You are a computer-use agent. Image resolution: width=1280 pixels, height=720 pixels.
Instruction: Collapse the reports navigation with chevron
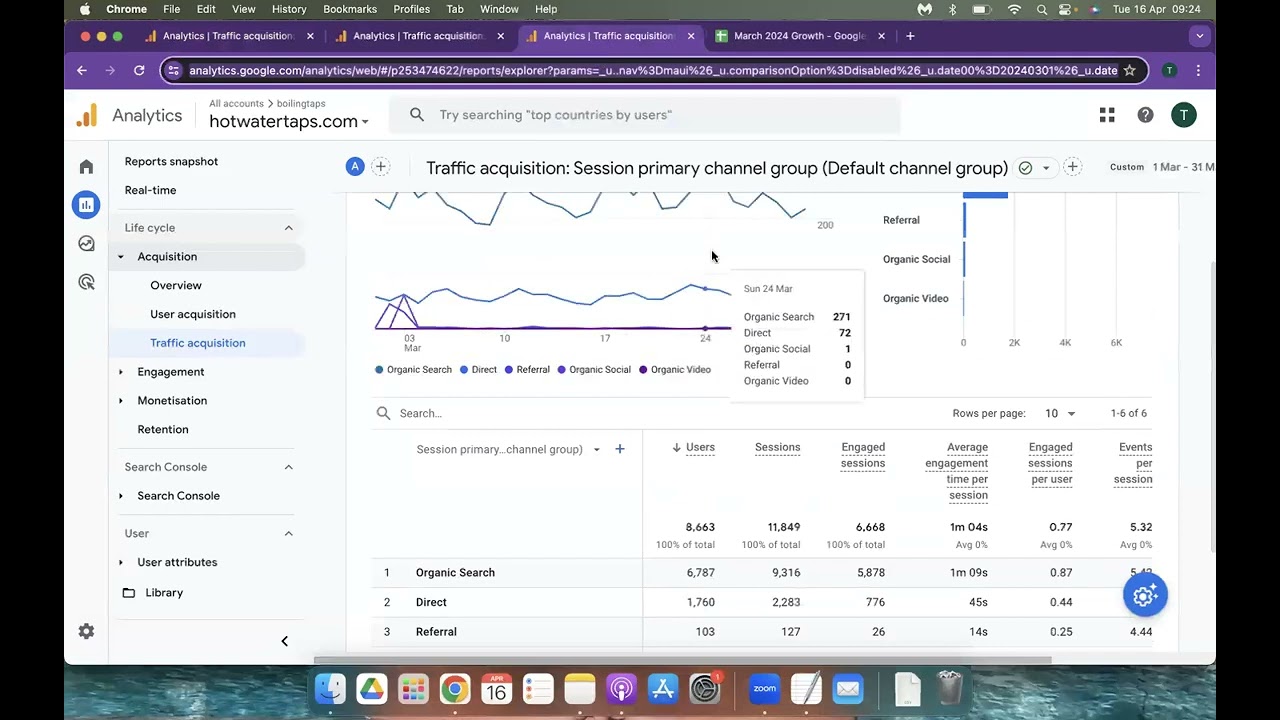pos(284,641)
